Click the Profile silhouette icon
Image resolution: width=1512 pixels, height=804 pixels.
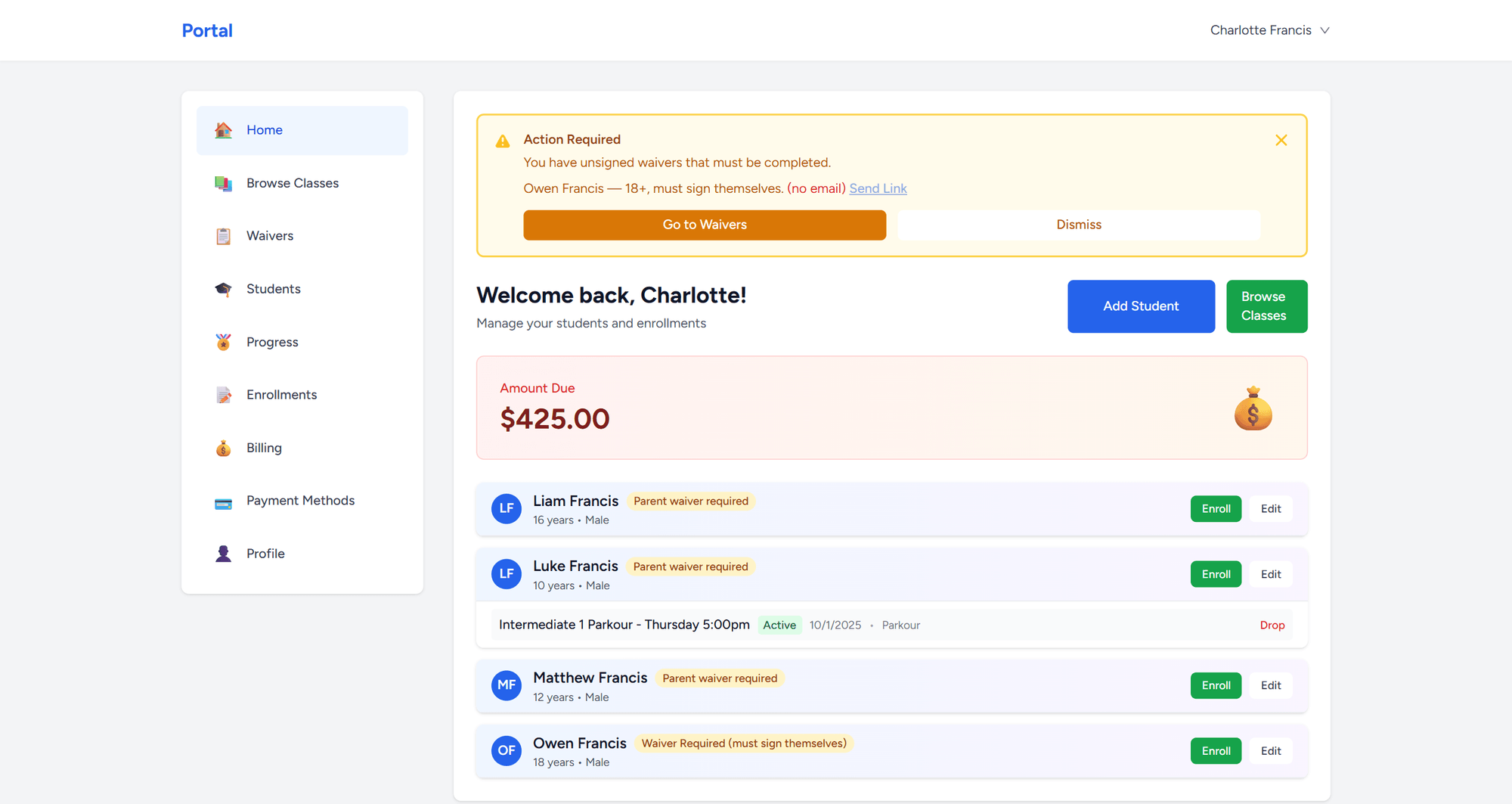(223, 554)
